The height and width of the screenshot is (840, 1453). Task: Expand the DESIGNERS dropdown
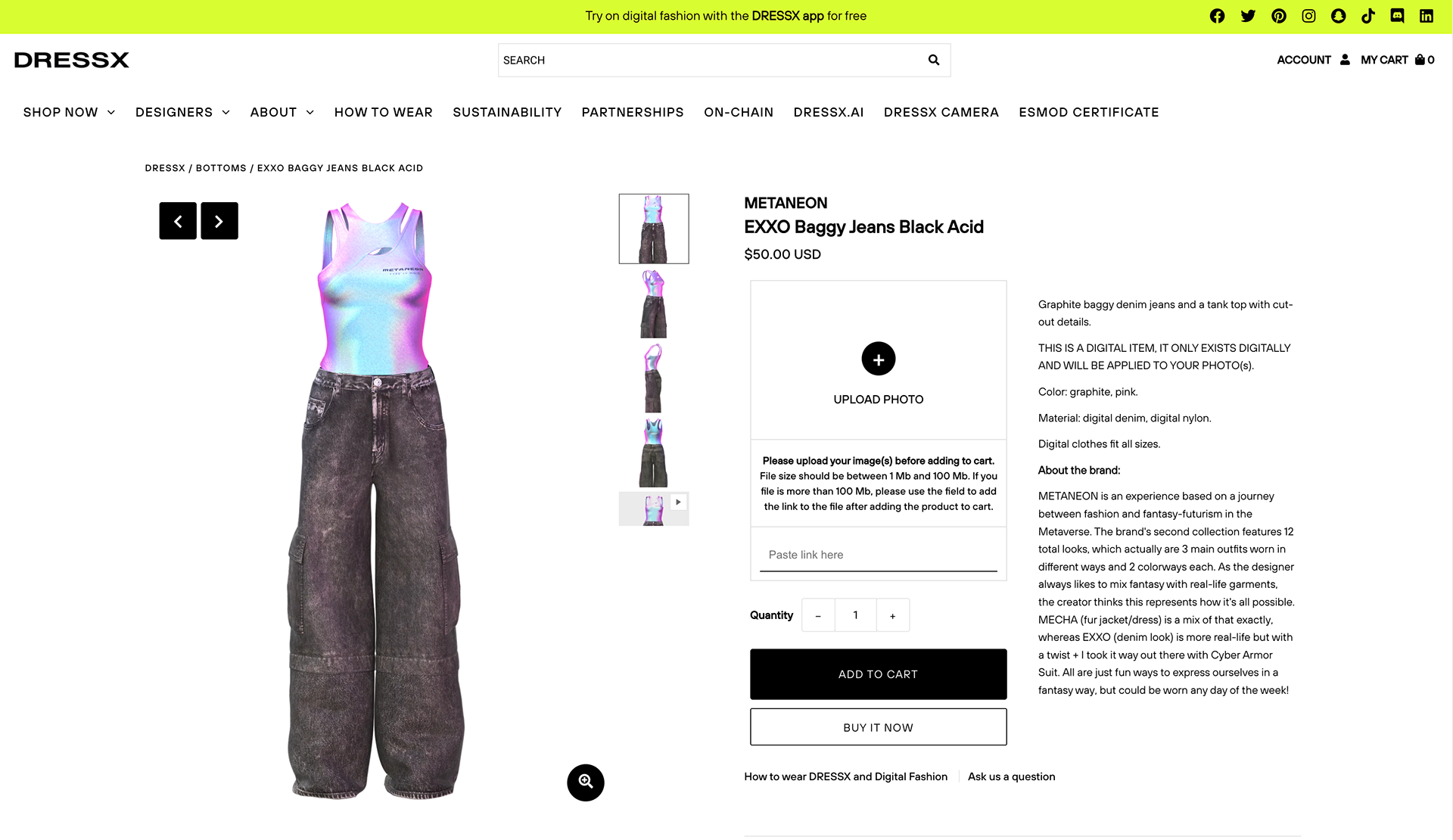pos(182,112)
